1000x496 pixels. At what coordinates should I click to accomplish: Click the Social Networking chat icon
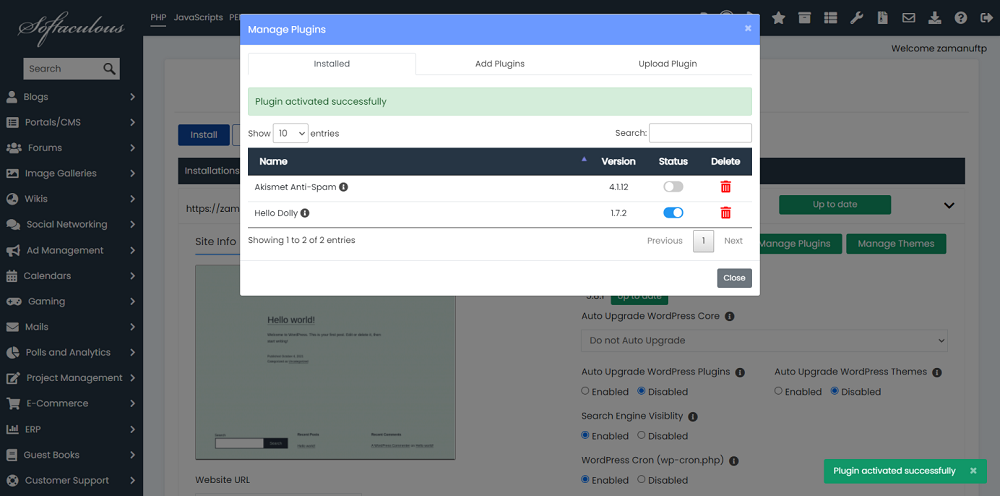coord(13,224)
